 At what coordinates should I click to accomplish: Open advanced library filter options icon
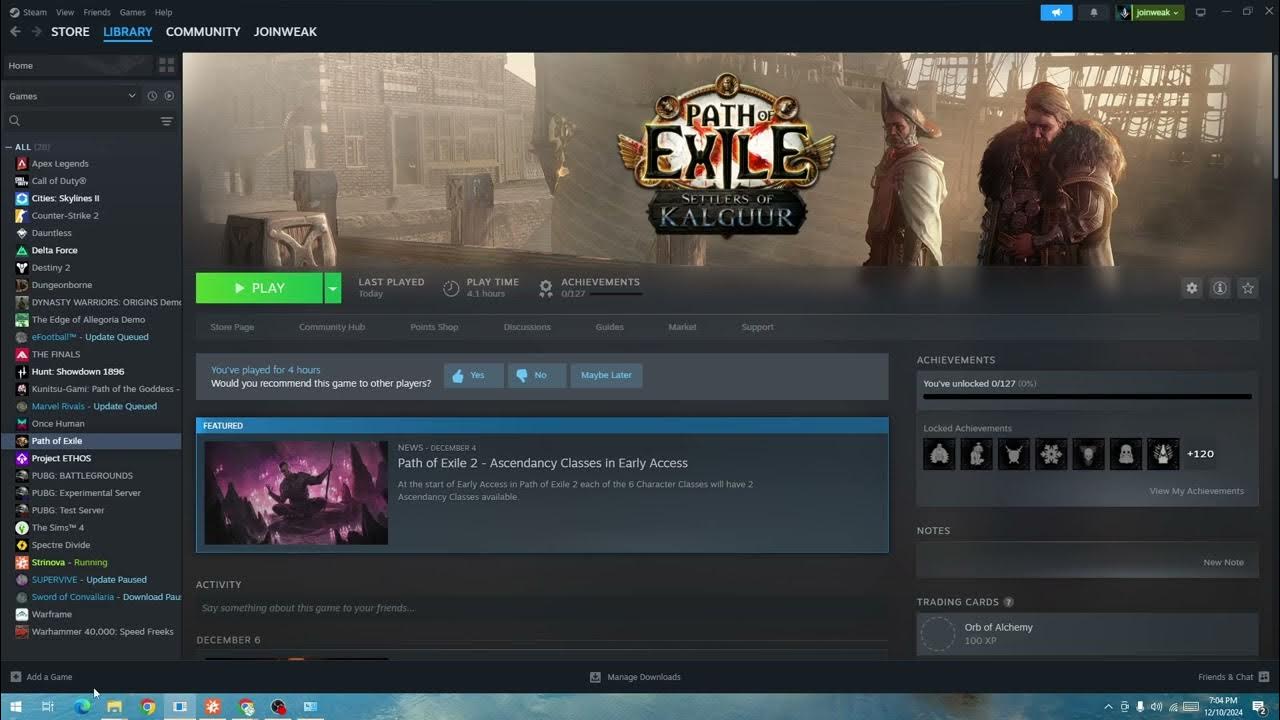[x=167, y=121]
